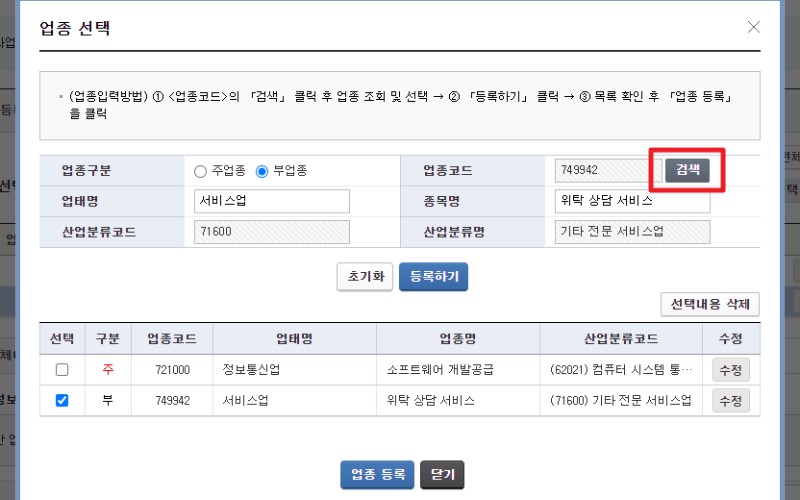Click the 구분 column header
This screenshot has height=500, width=800.
point(108,339)
